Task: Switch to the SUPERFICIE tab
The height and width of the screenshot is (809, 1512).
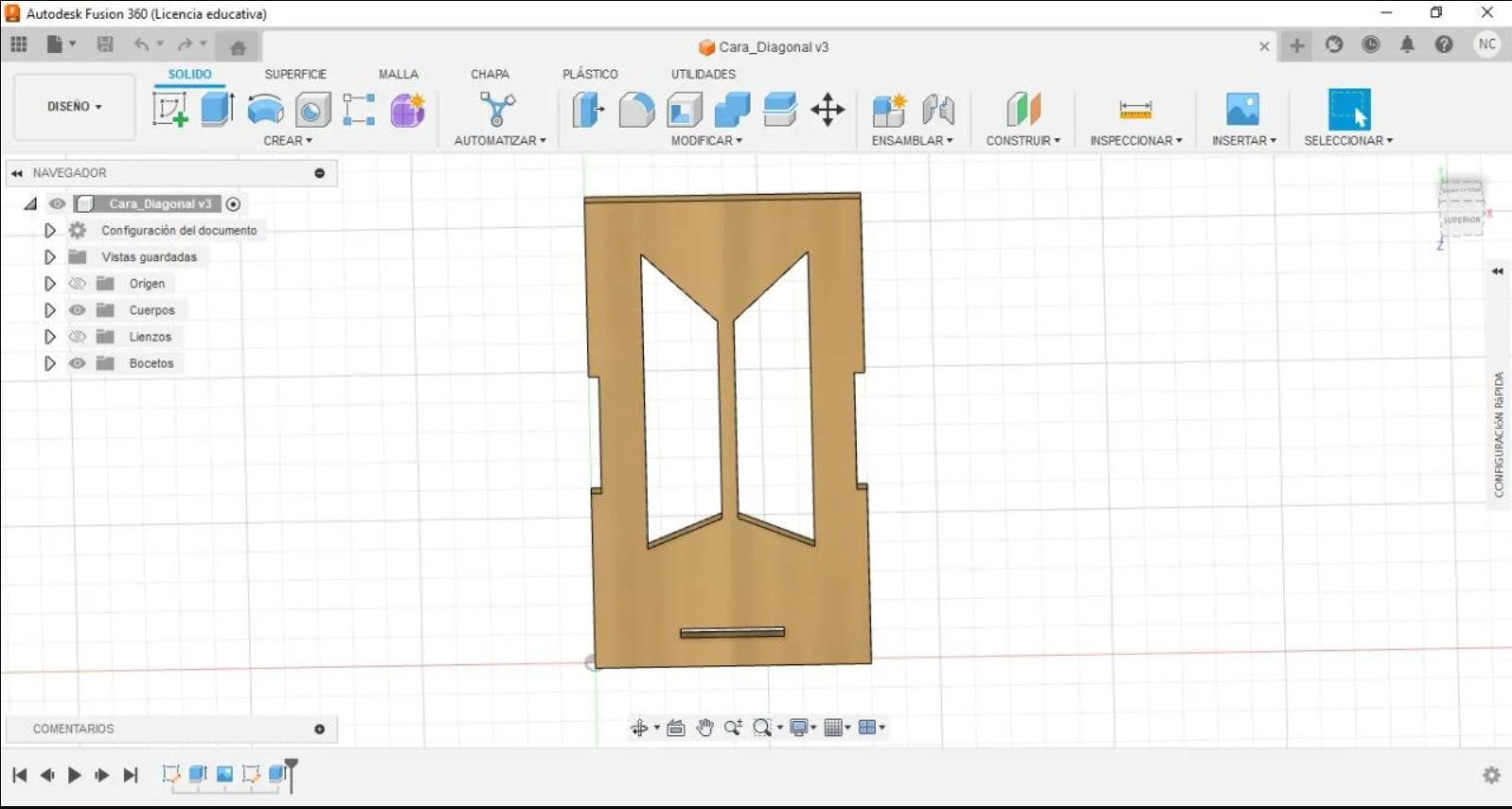Action: click(295, 74)
